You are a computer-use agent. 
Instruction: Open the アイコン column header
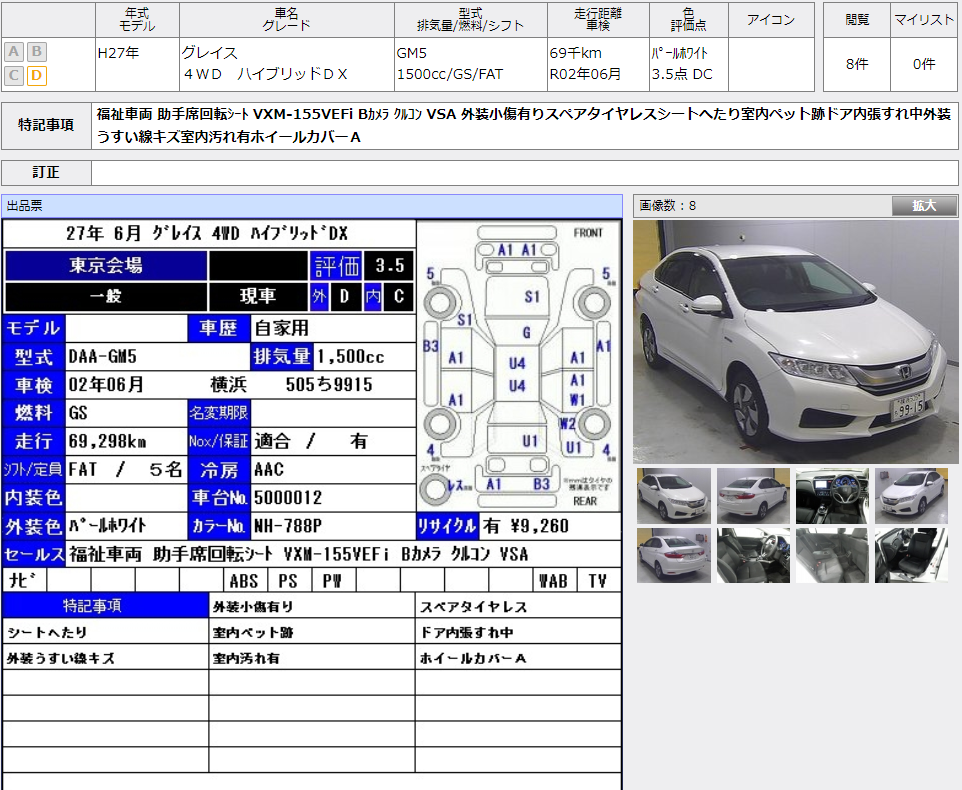point(771,19)
